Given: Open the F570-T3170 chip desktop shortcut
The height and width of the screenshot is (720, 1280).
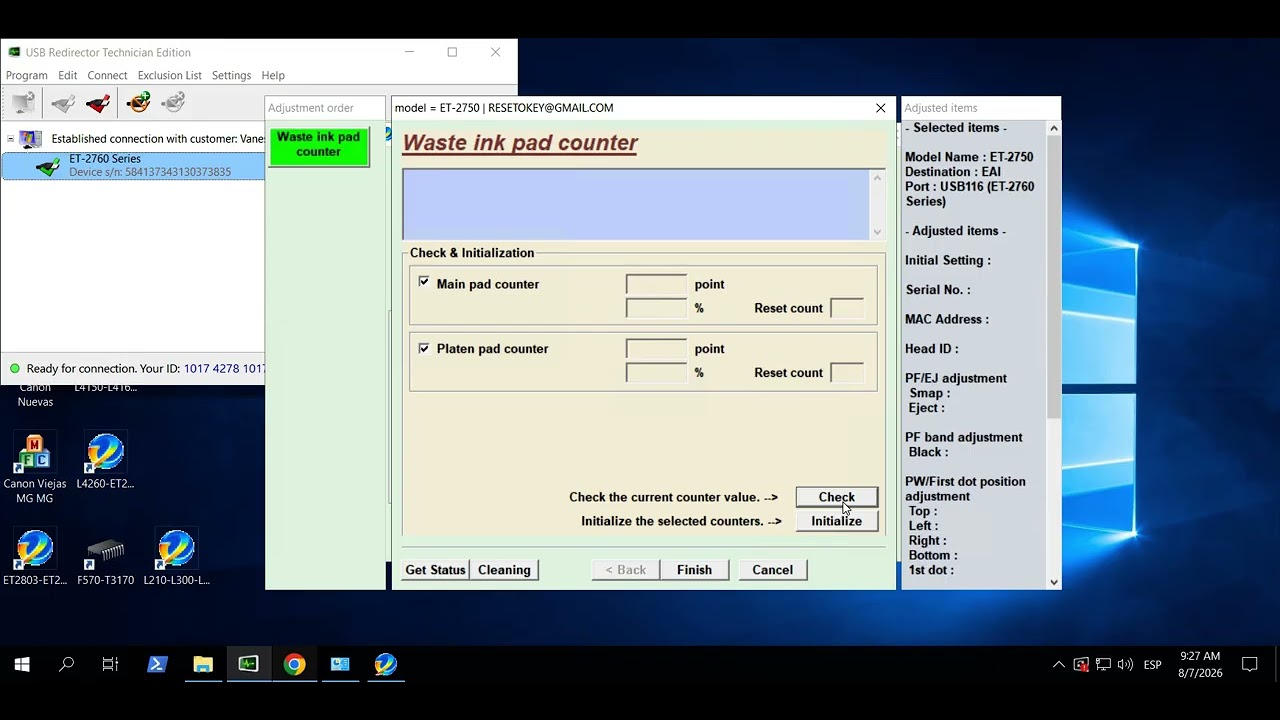Looking at the screenshot, I should pos(105,558).
